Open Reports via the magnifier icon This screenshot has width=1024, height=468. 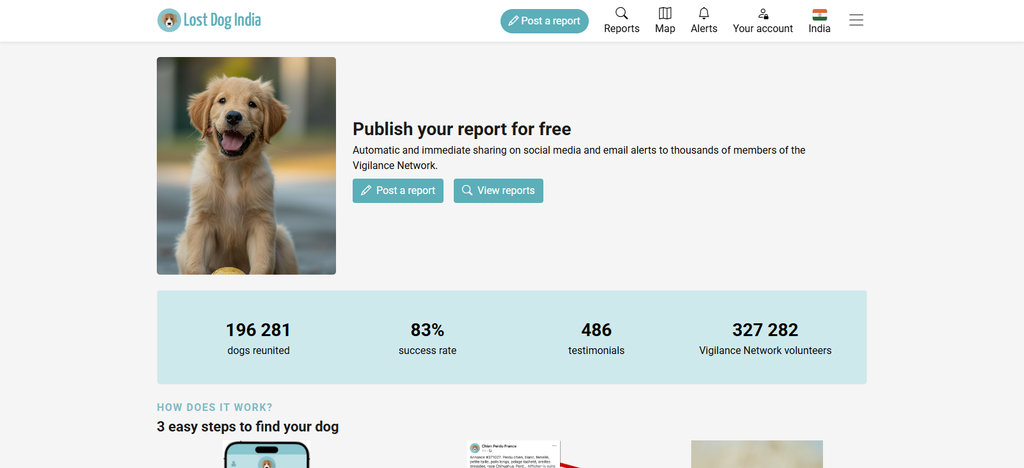tap(621, 13)
